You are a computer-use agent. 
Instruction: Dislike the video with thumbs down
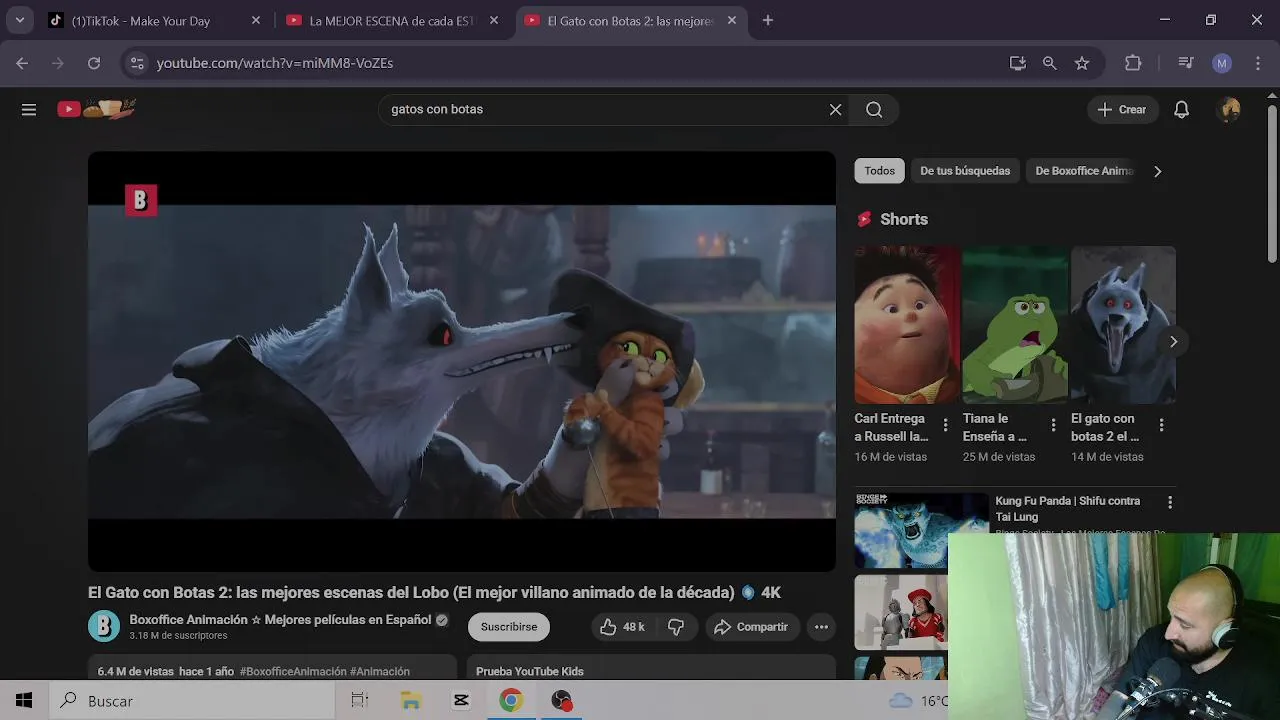coord(676,627)
